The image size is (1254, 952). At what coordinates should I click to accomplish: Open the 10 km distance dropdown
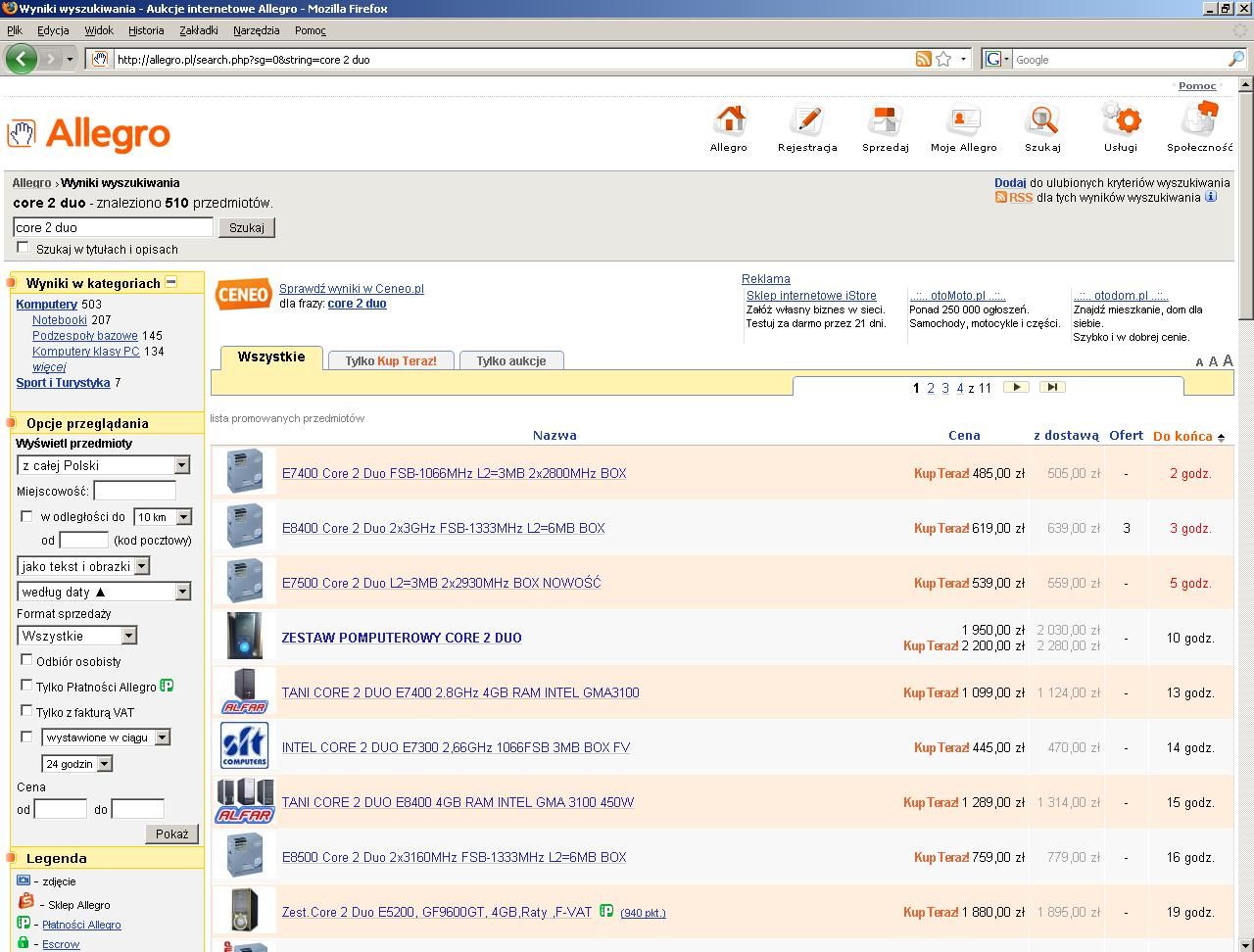pyautogui.click(x=163, y=516)
